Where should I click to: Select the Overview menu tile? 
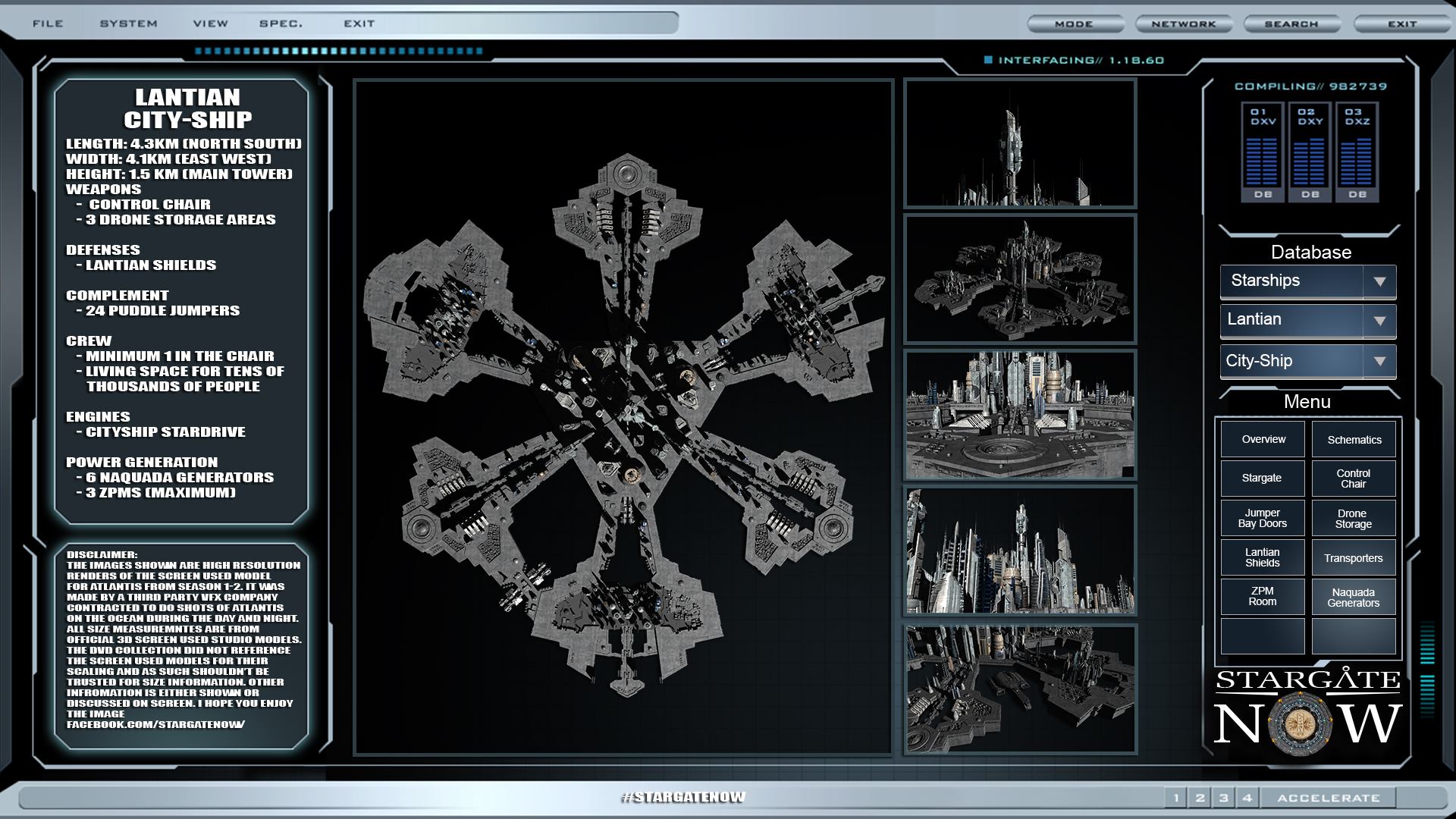pyautogui.click(x=1263, y=439)
